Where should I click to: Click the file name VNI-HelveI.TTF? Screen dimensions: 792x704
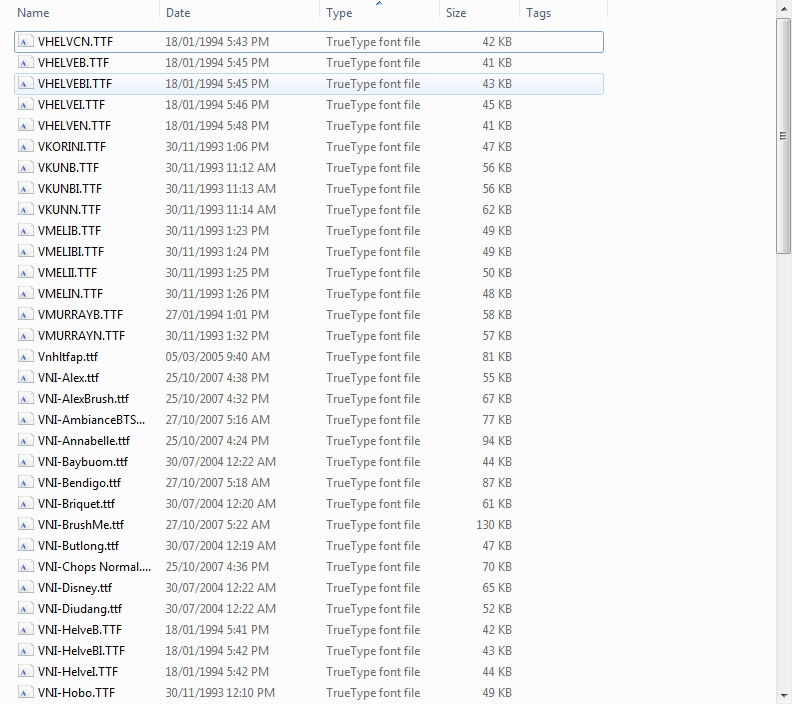click(78, 672)
